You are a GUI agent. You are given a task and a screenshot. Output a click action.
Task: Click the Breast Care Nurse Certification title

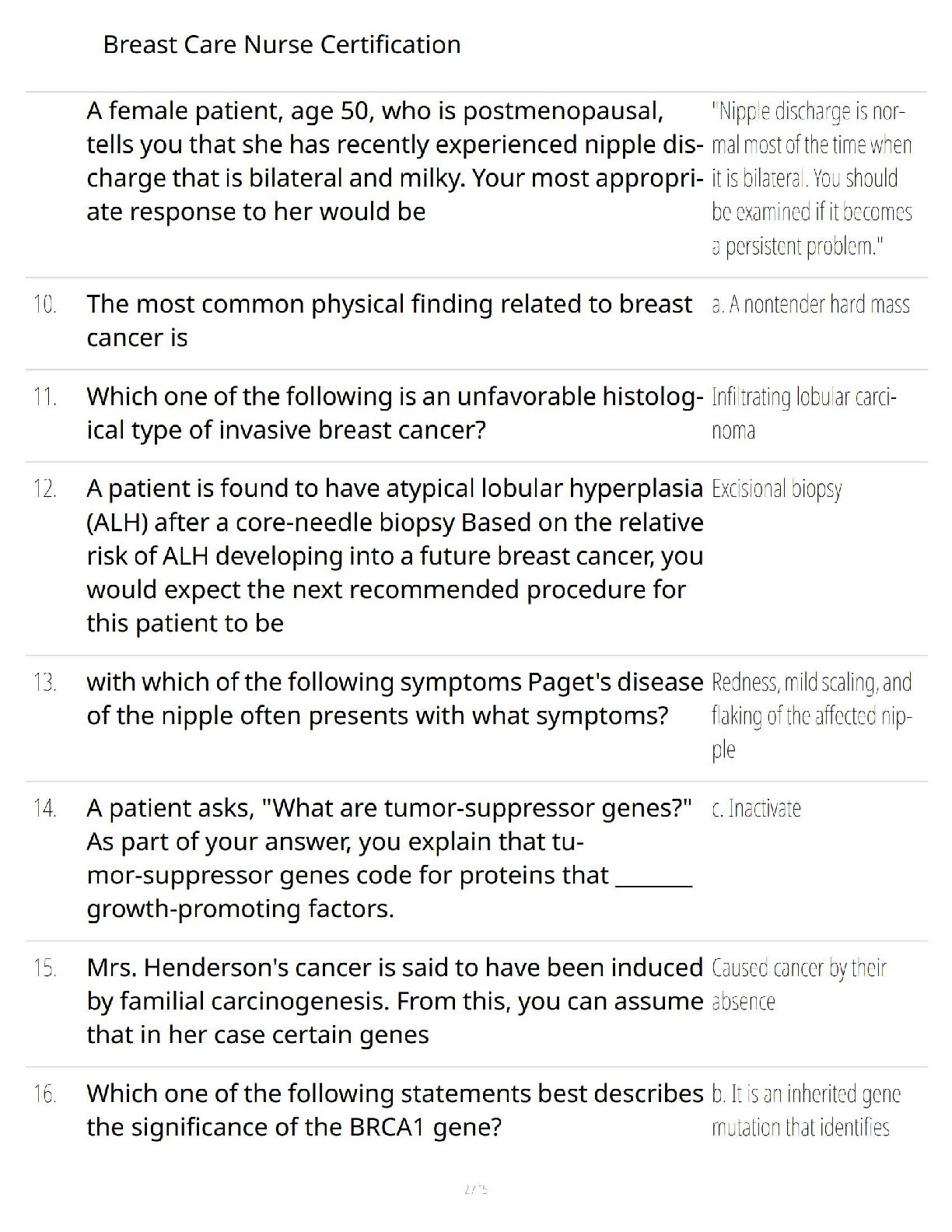coord(282,45)
